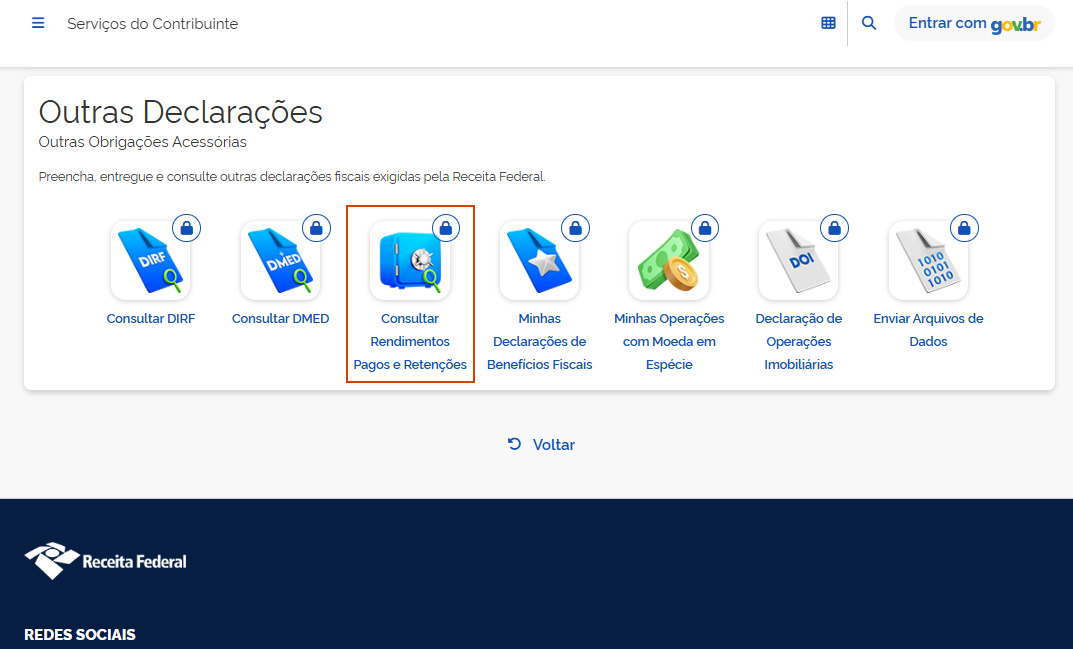Click the DMED file icon
1073x649 pixels.
click(280, 261)
